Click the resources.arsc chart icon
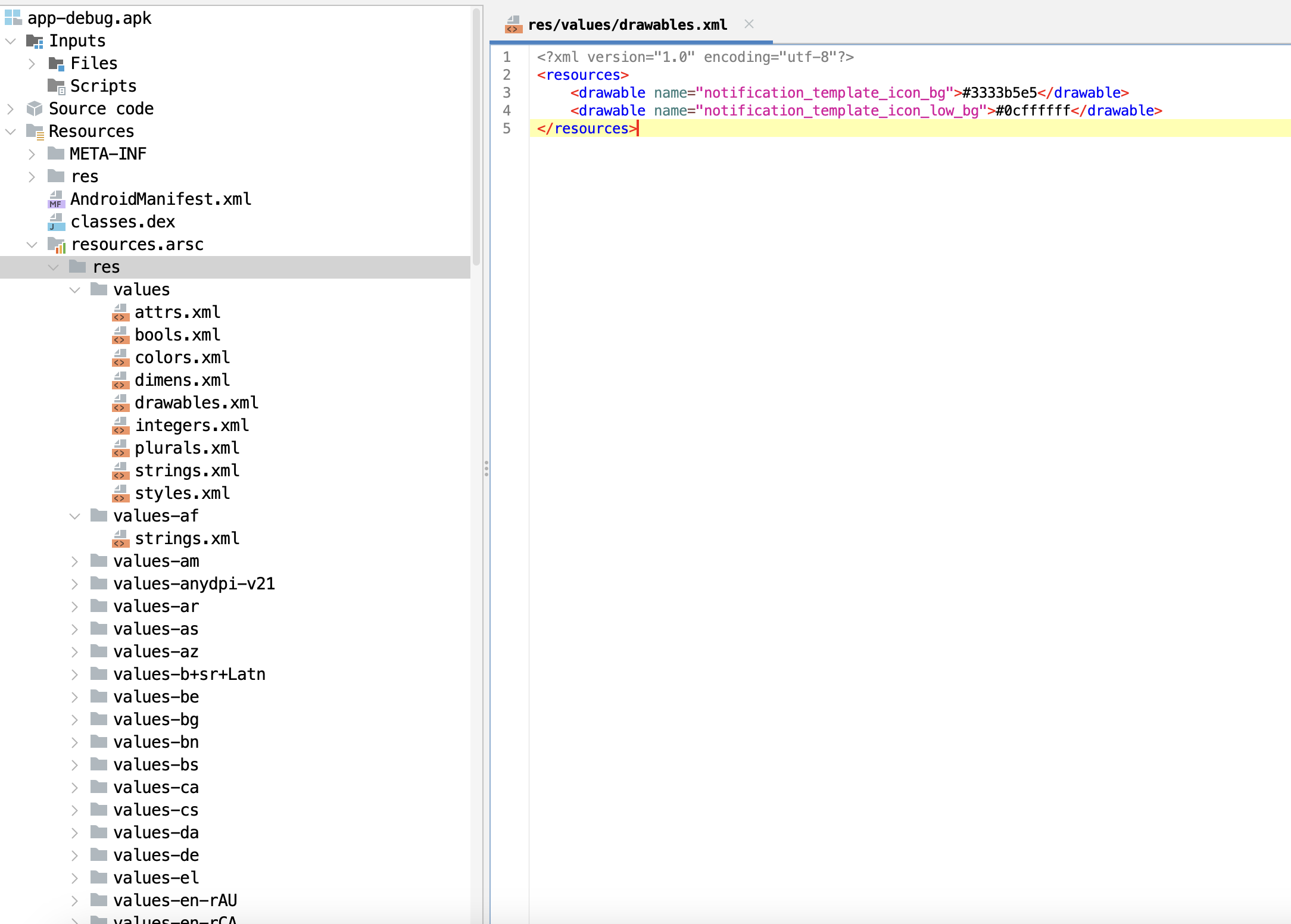Viewport: 1291px width, 924px height. (57, 245)
